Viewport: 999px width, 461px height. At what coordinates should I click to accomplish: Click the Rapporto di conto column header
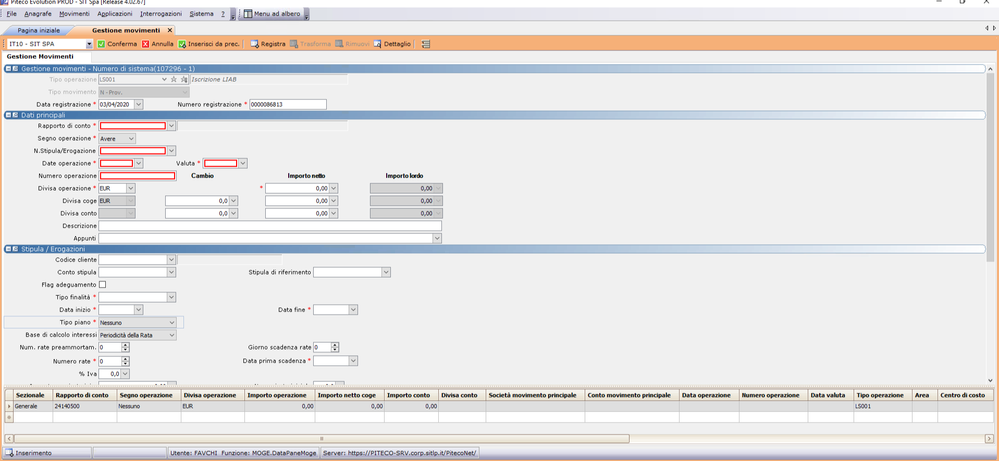coord(83,395)
